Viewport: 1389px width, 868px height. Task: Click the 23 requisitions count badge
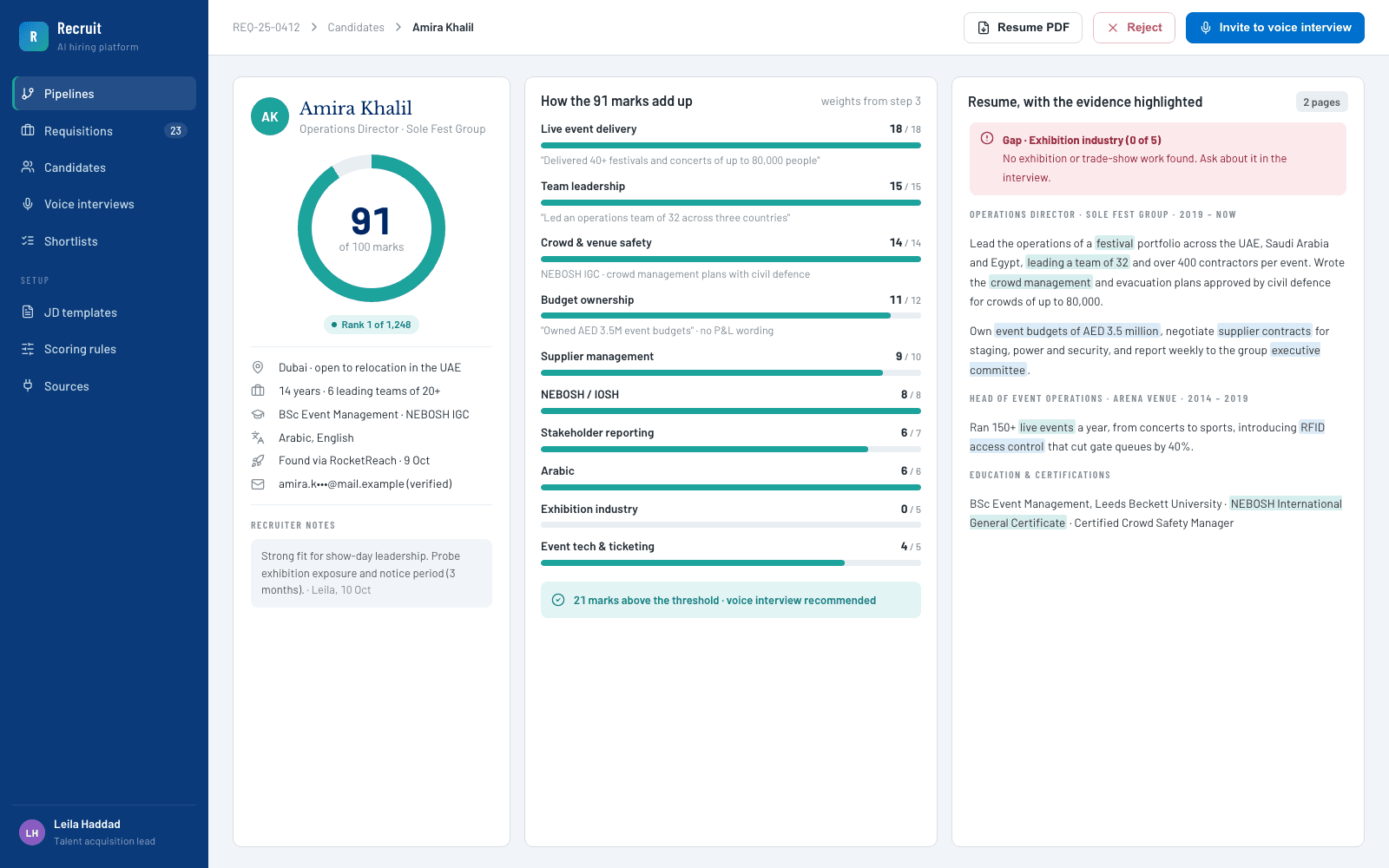[175, 130]
